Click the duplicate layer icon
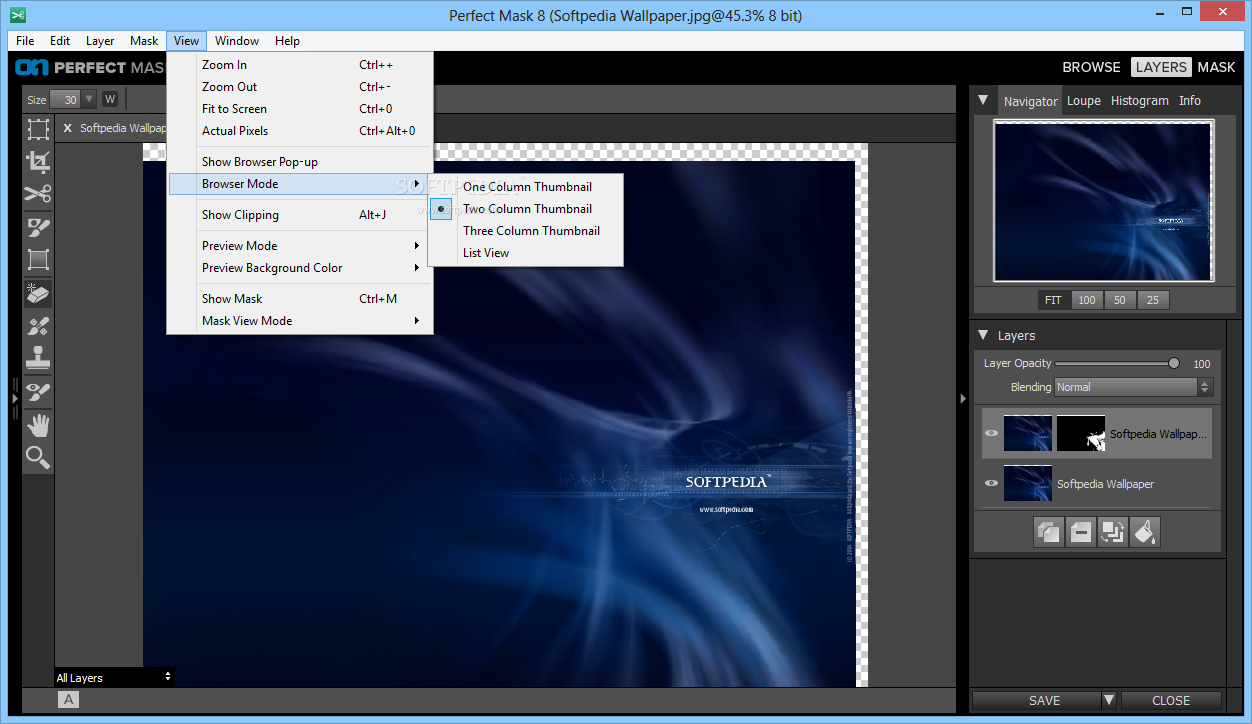 pos(1049,532)
